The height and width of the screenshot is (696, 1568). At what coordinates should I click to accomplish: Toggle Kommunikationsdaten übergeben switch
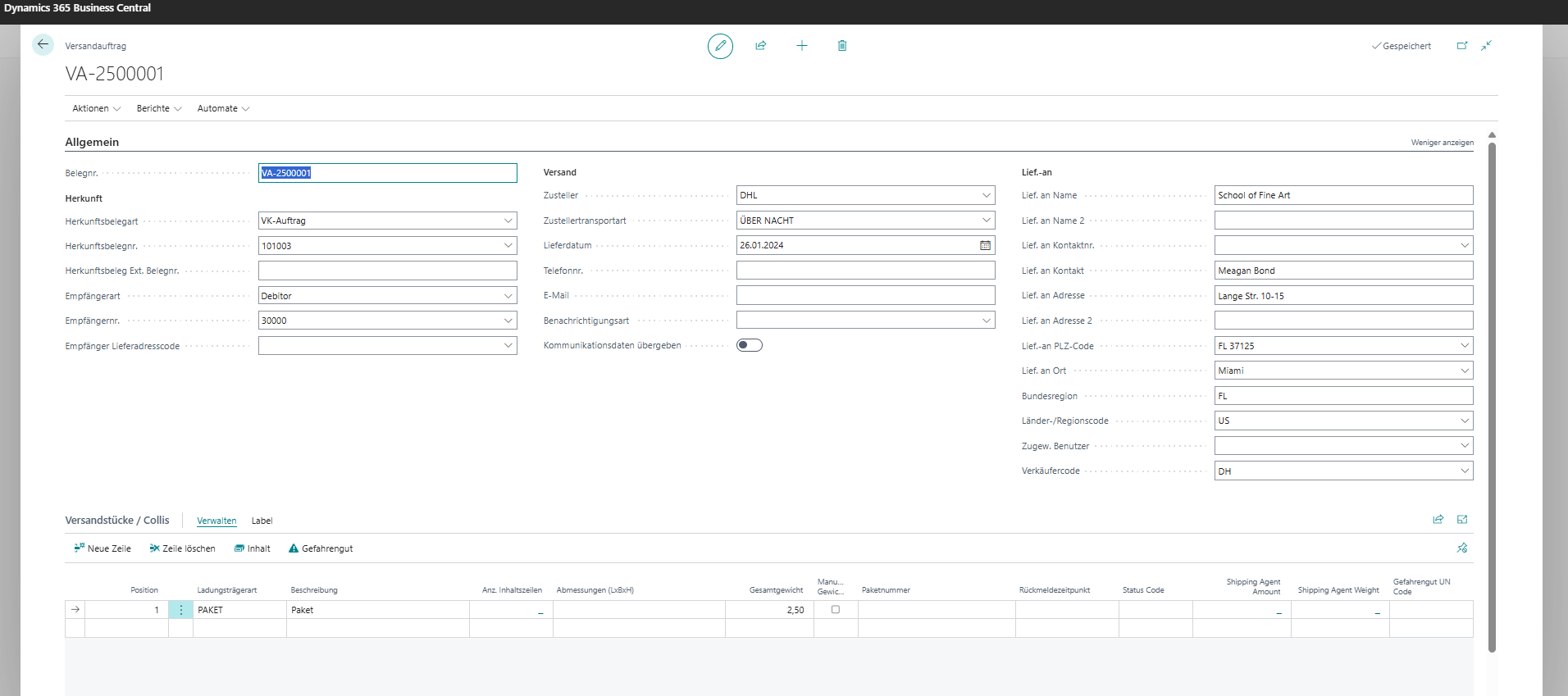pos(749,345)
